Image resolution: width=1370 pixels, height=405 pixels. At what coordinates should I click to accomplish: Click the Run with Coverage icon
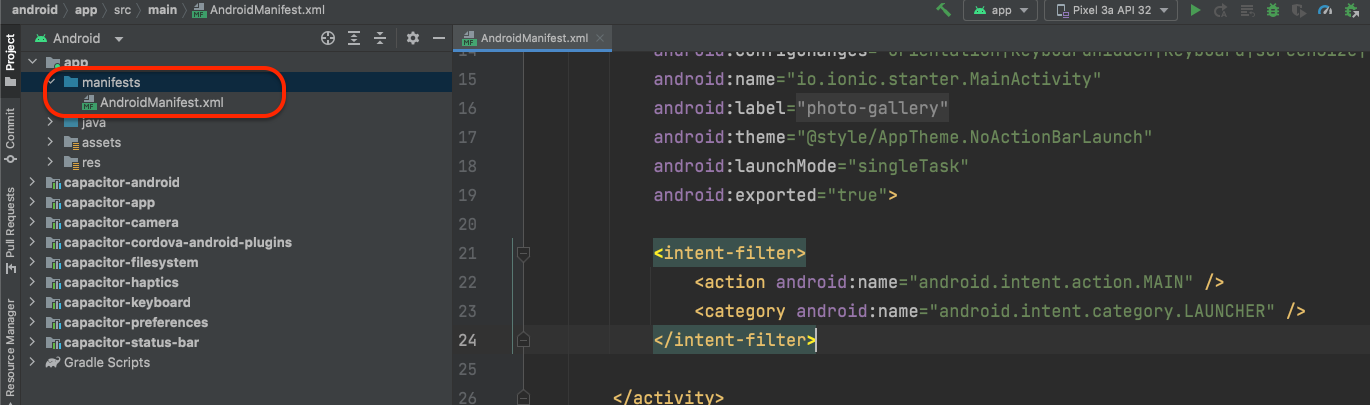pos(1299,10)
